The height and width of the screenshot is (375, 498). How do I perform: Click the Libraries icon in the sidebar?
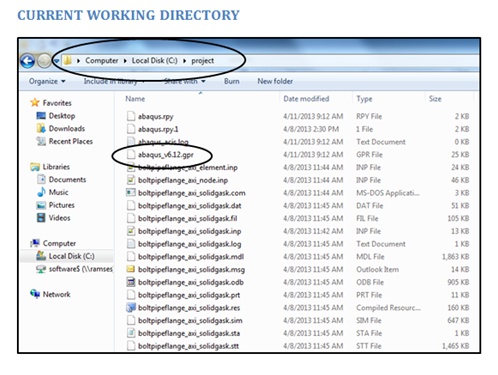pyautogui.click(x=35, y=167)
